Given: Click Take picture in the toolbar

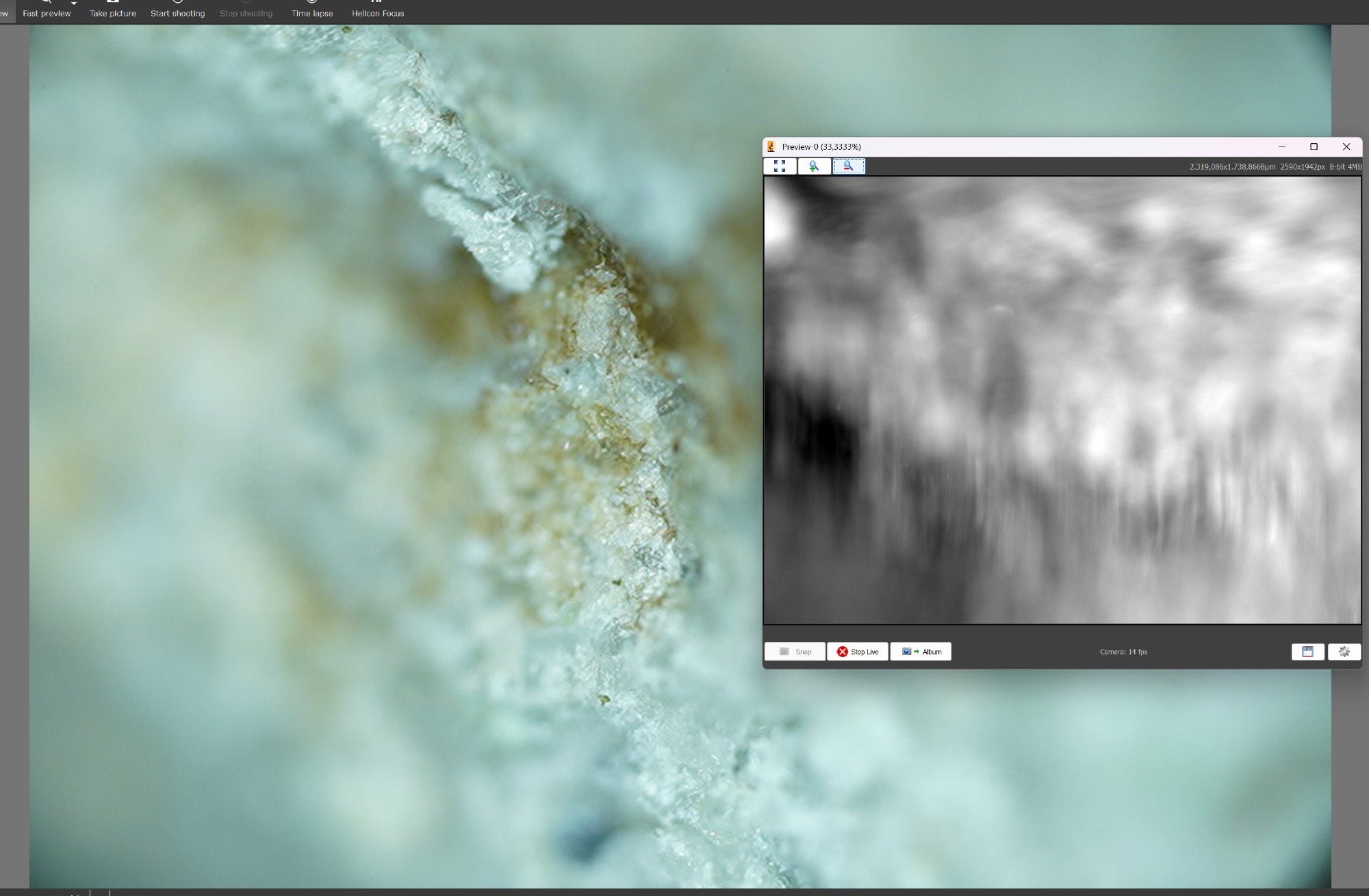Looking at the screenshot, I should pyautogui.click(x=112, y=13).
